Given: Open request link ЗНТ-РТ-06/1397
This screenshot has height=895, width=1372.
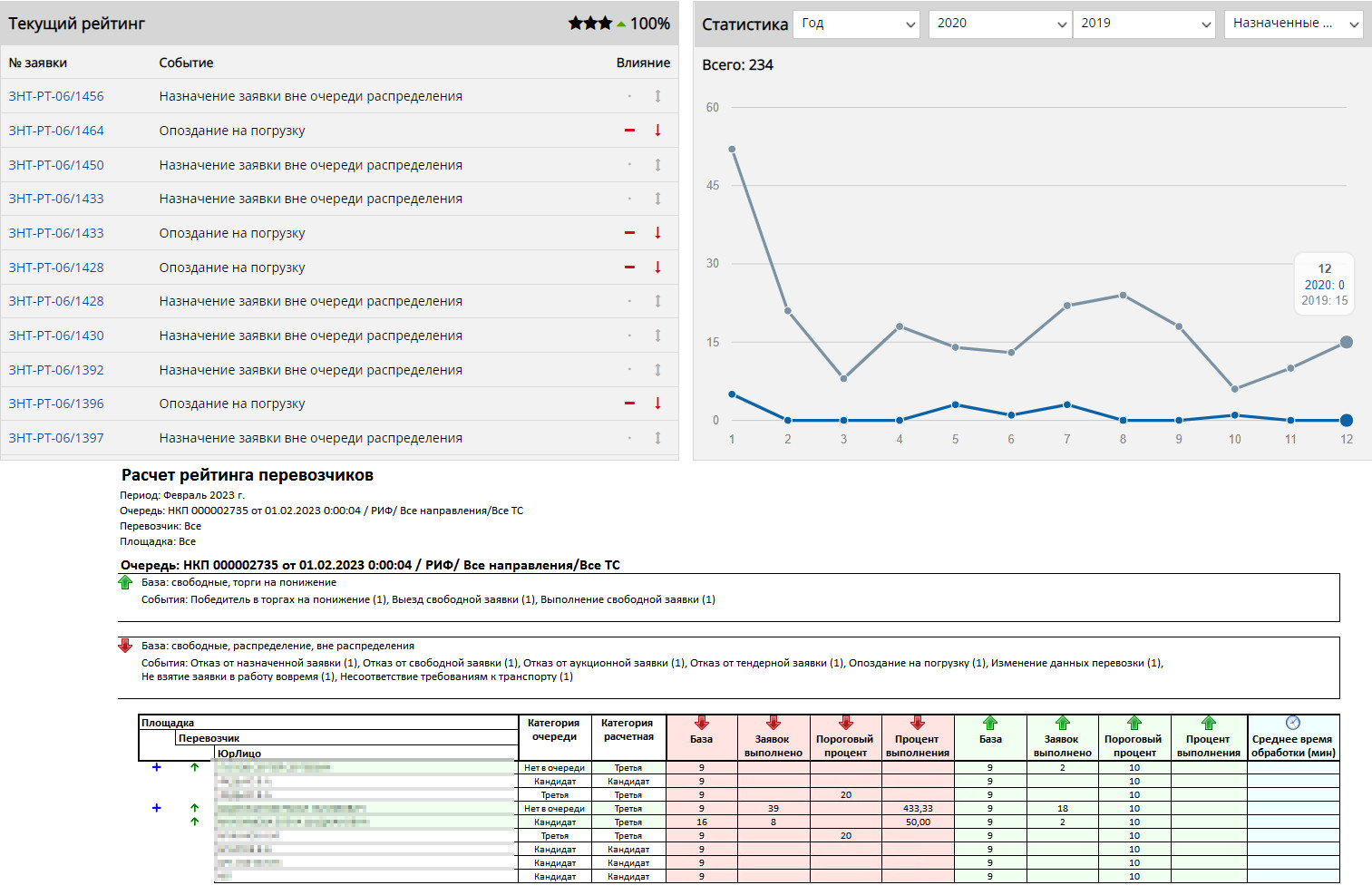Looking at the screenshot, I should [56, 438].
